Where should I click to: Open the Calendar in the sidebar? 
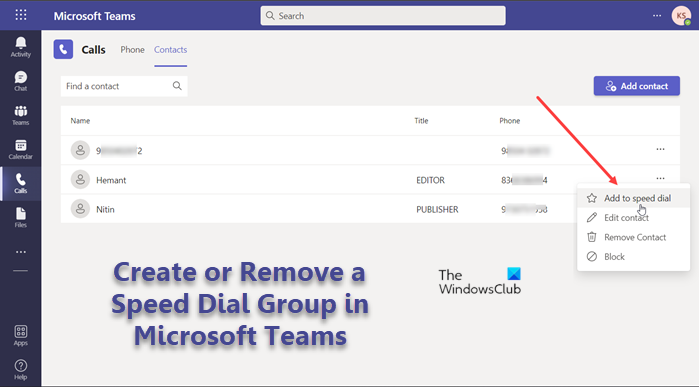tap(21, 149)
